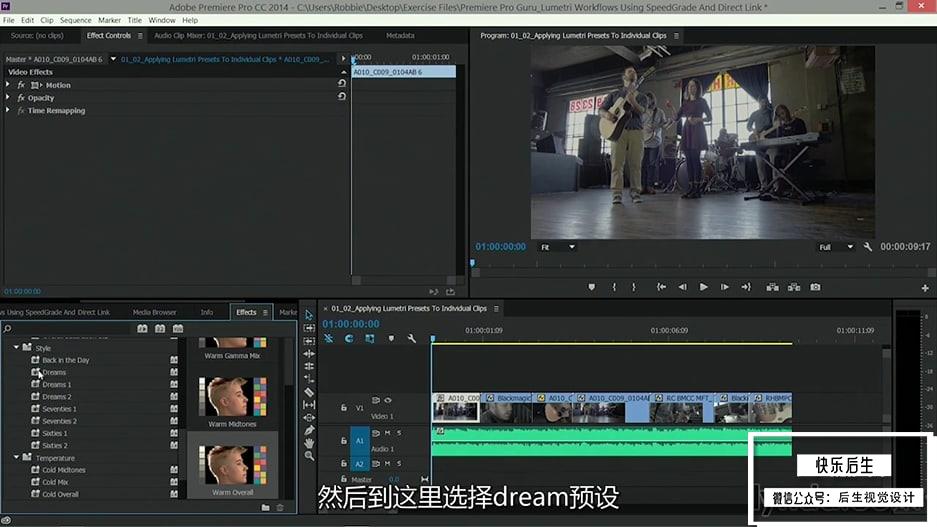Viewport: 937px width, 527px height.
Task: Click Mark In button in Program monitor
Action: tap(614, 287)
